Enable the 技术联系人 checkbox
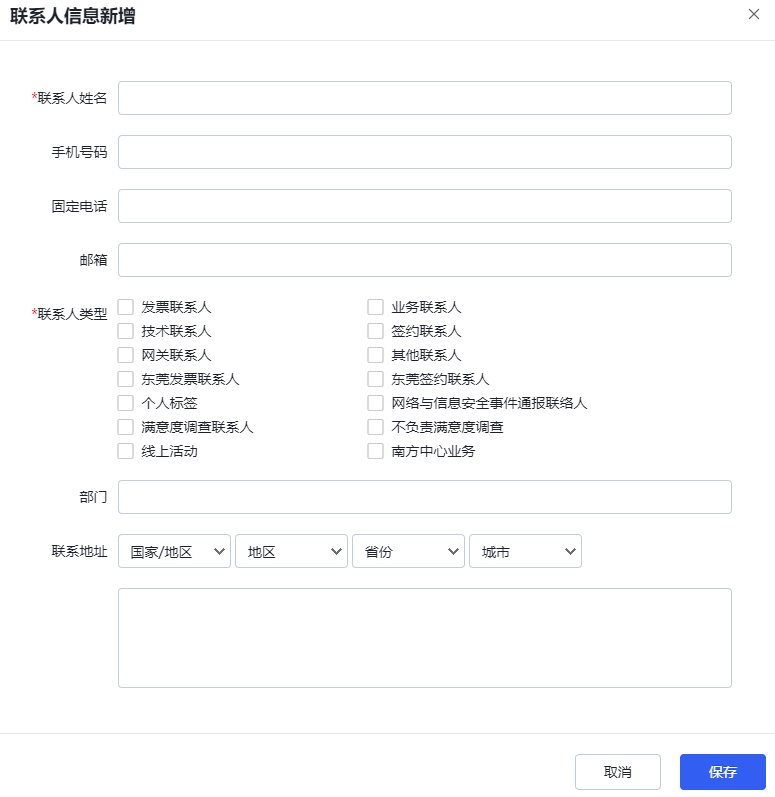775x797 pixels. [126, 331]
